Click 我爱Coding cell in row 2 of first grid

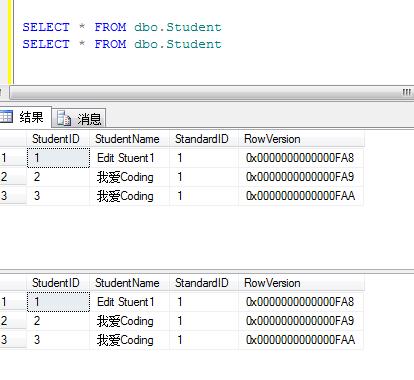[x=130, y=177]
